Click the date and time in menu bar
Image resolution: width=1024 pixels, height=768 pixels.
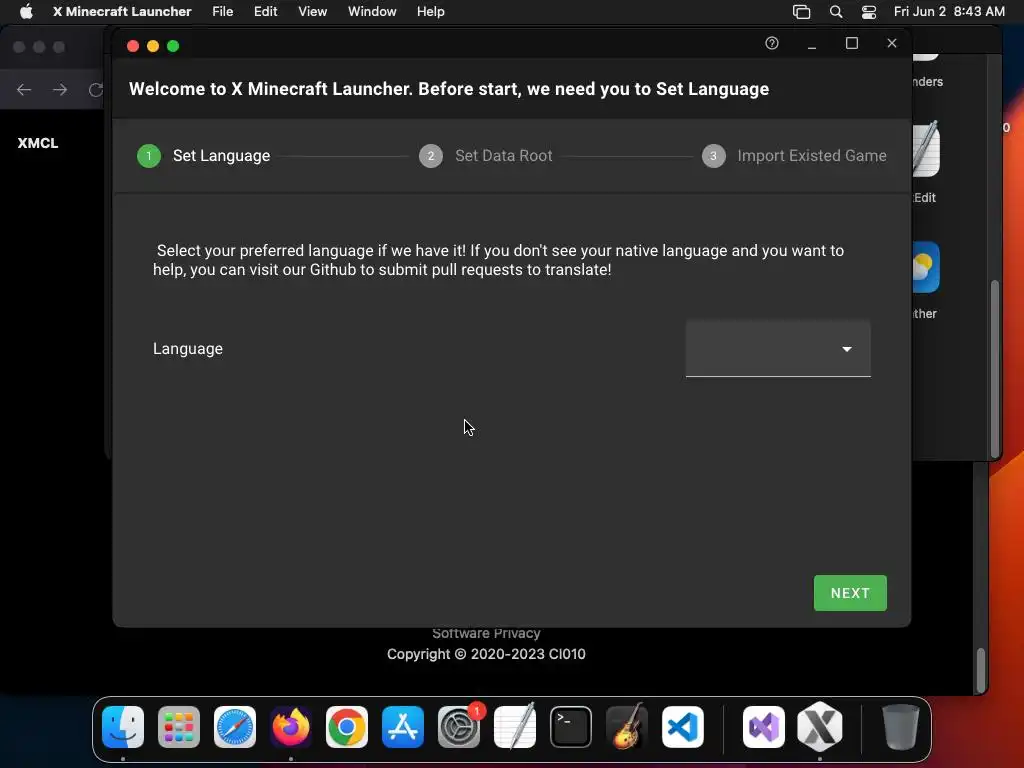[x=949, y=12]
